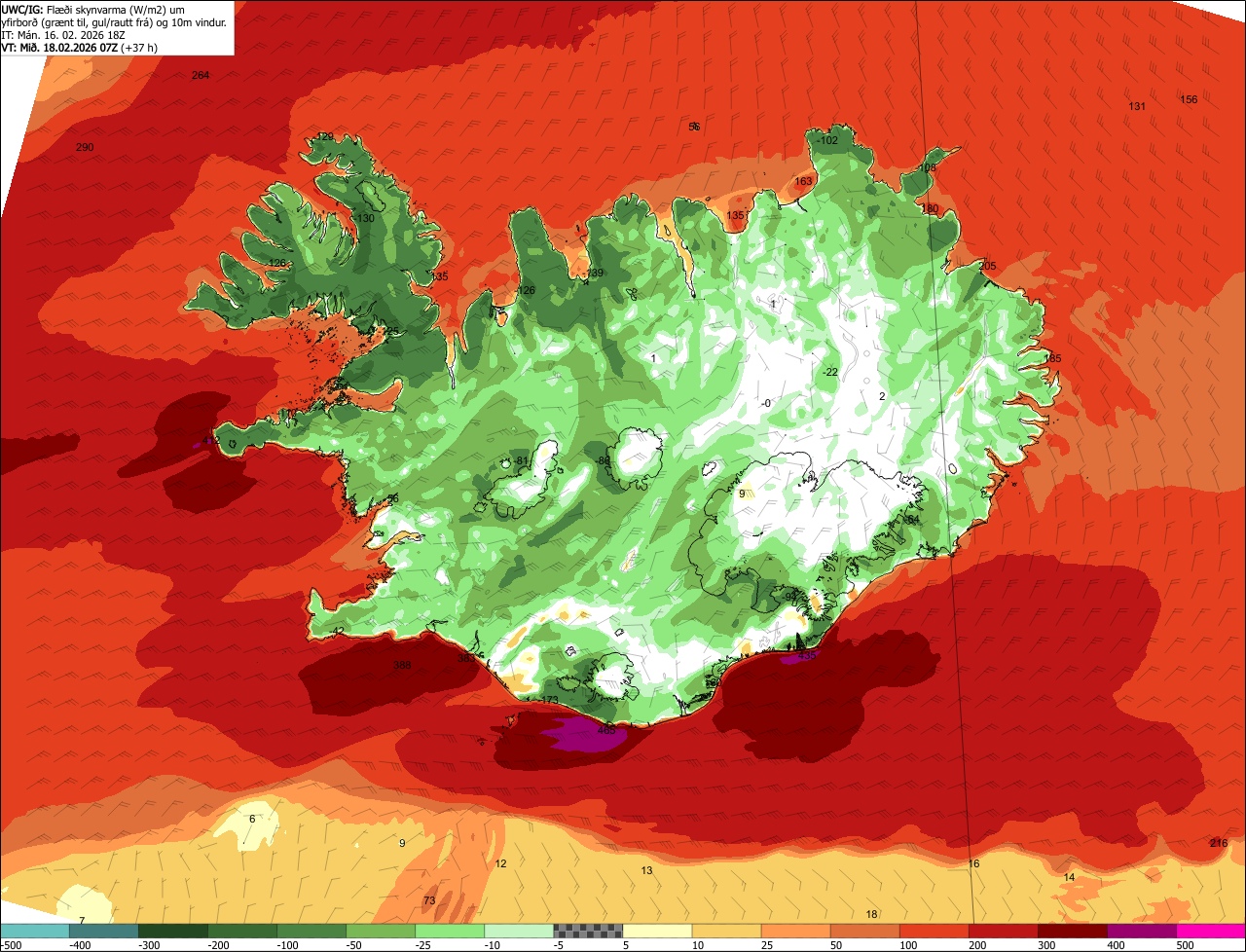Click the map value '13' in the yellow band
The height and width of the screenshot is (952, 1246).
(x=647, y=870)
